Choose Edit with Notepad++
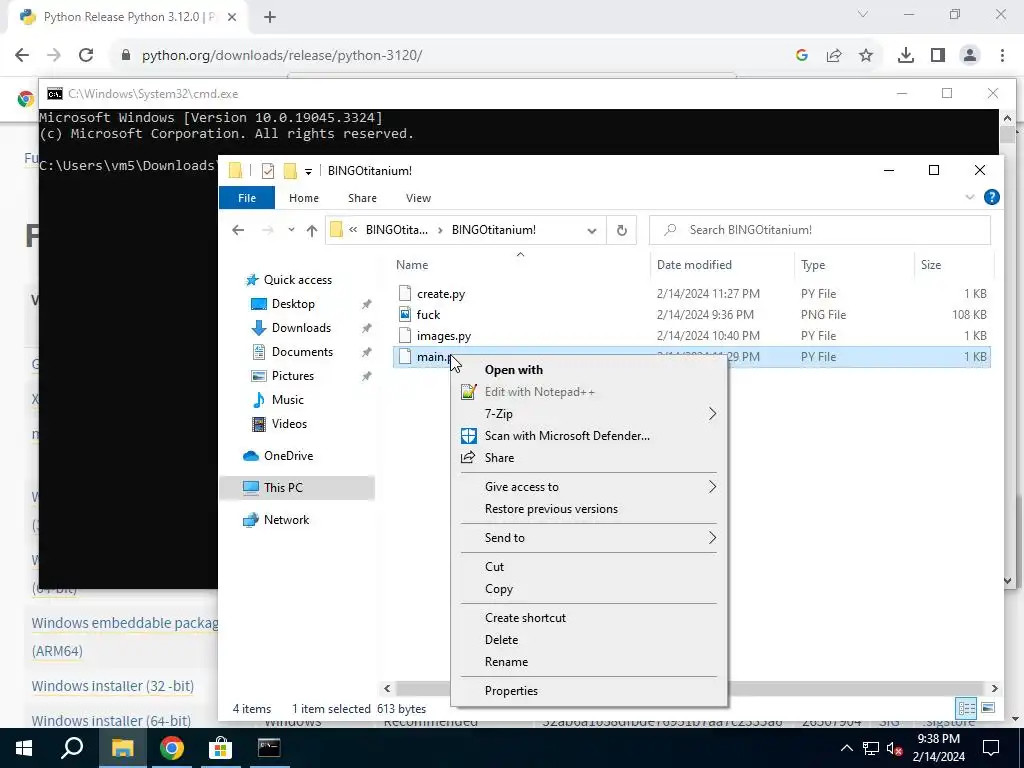The image size is (1024, 768). pyautogui.click(x=539, y=392)
